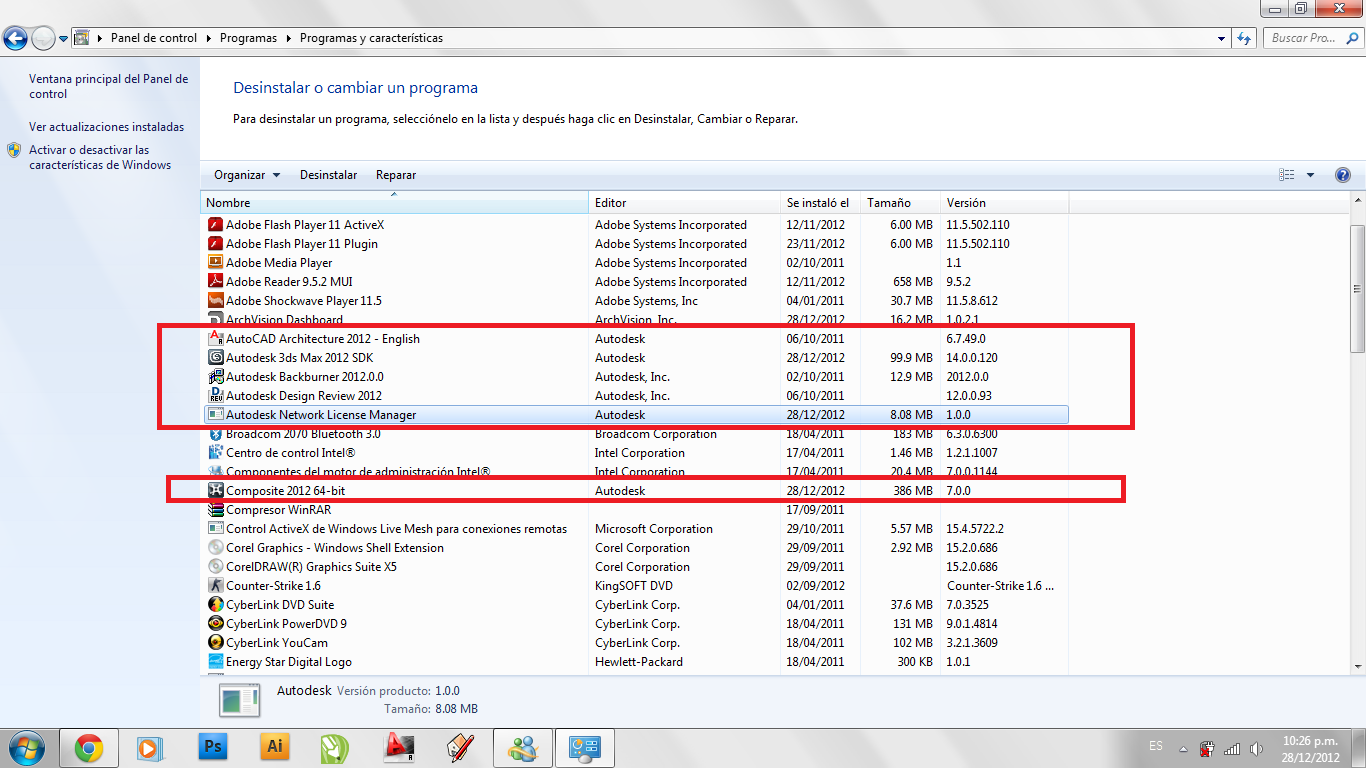The image size is (1366, 768).
Task: Click the Reparar toolbar button
Action: click(x=396, y=175)
